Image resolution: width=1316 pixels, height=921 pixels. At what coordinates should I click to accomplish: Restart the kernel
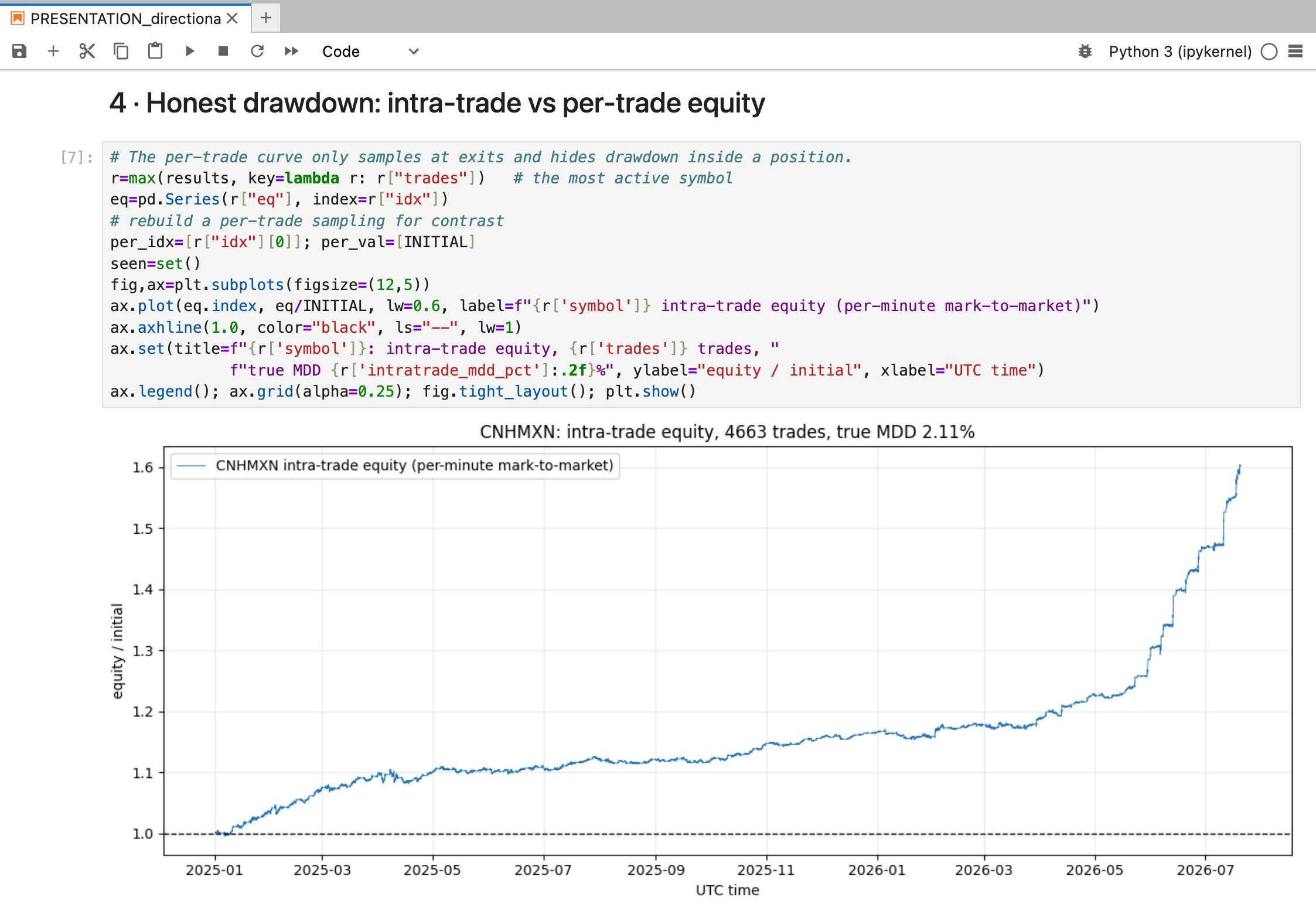click(257, 52)
